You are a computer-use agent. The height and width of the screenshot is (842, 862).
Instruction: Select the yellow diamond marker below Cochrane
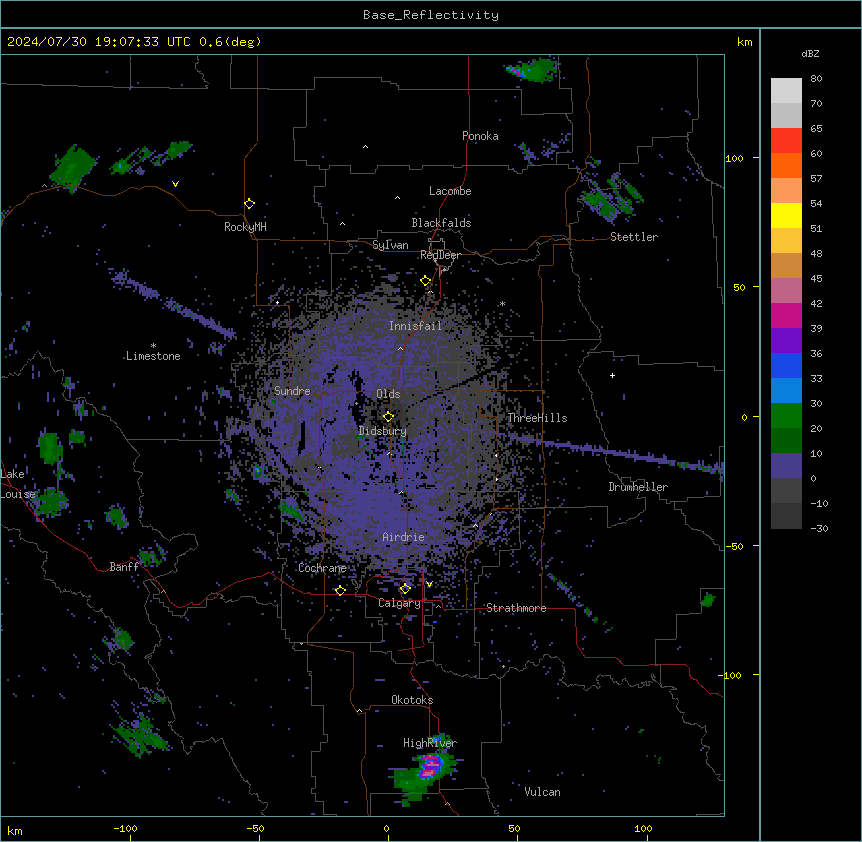340,590
